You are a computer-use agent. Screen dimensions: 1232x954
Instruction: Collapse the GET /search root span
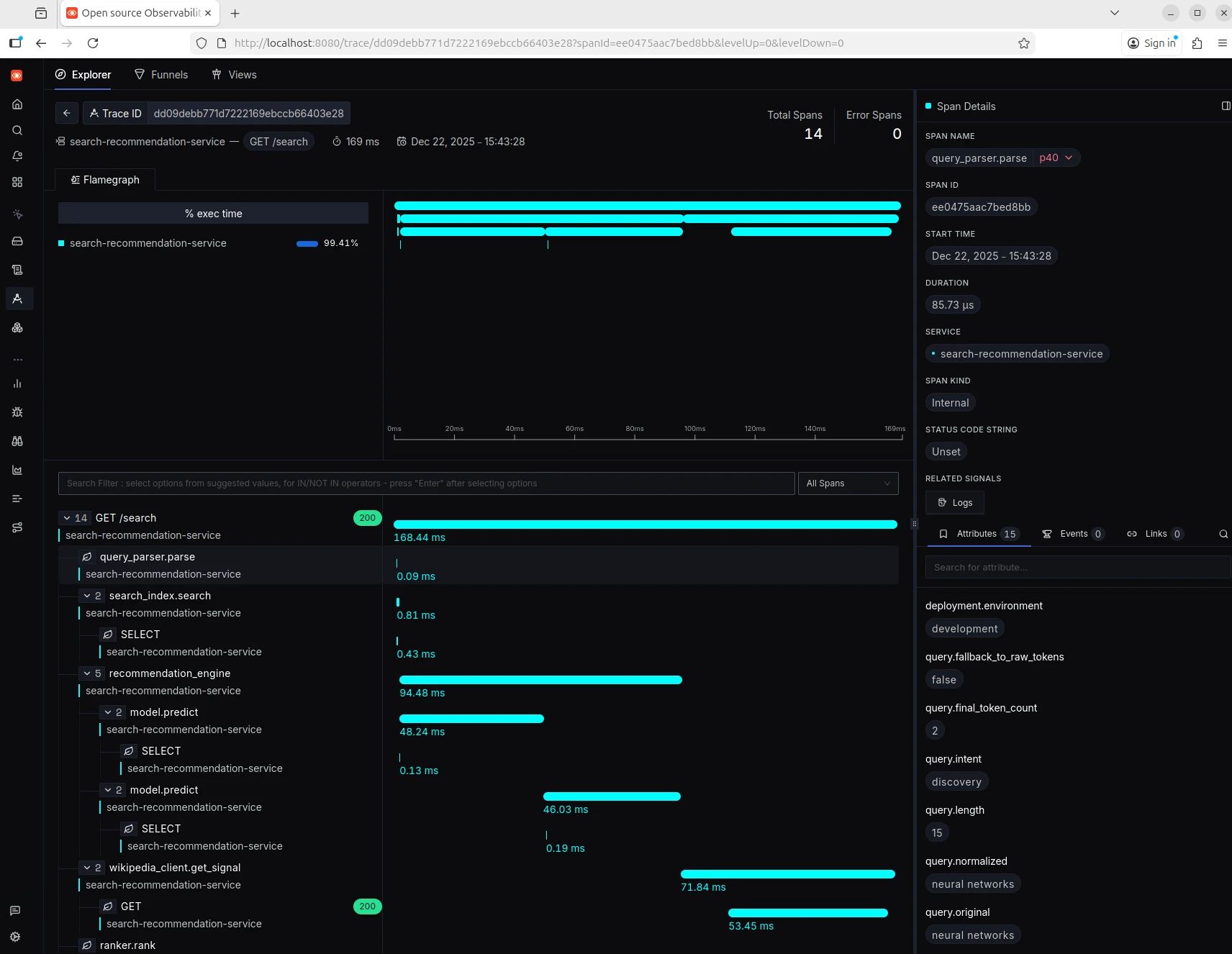tap(67, 518)
